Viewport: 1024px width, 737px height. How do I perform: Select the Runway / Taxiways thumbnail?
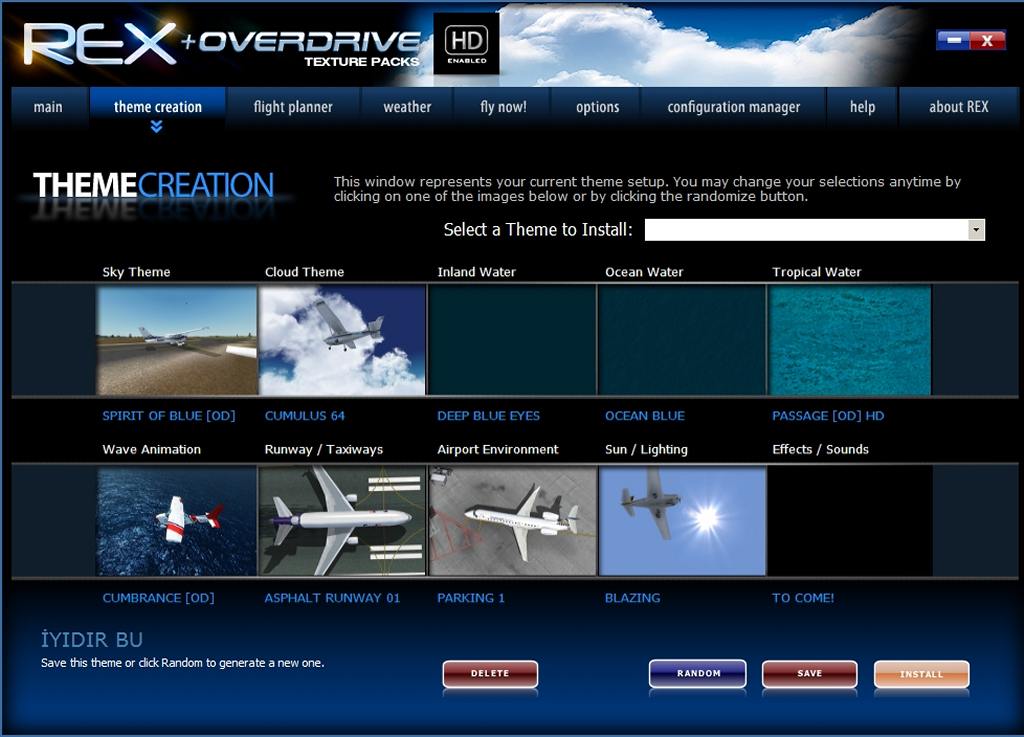[342, 521]
